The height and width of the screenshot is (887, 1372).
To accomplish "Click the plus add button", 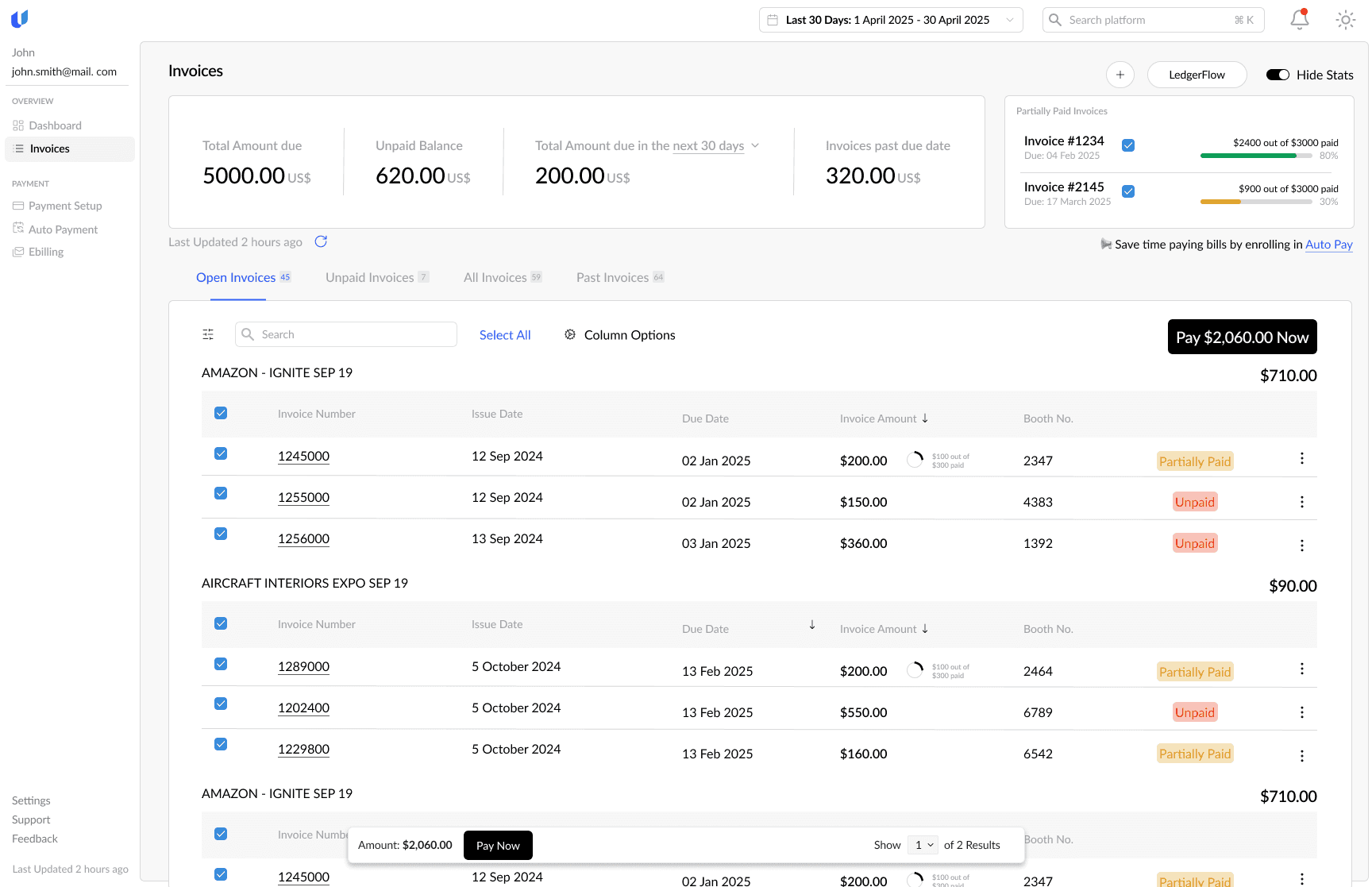I will 1120,75.
